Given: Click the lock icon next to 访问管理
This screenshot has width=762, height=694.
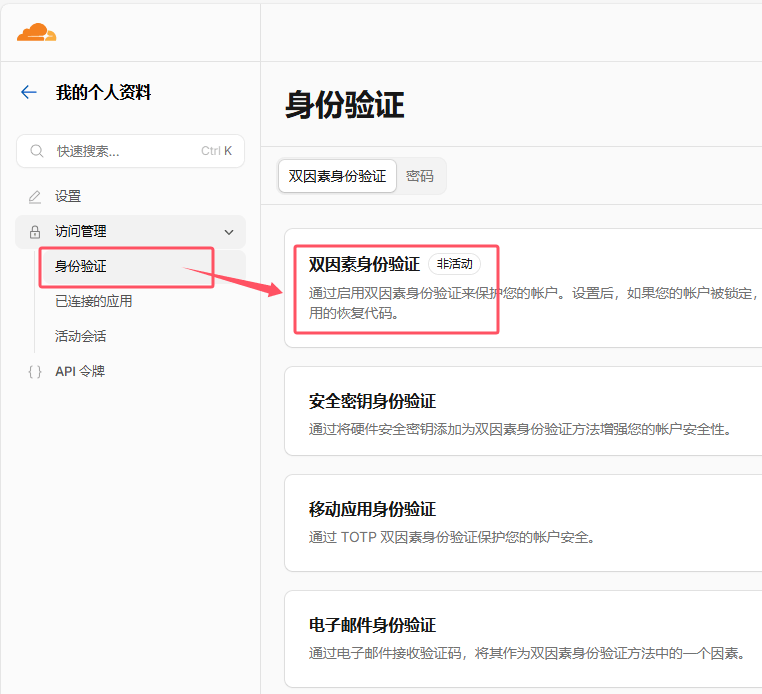Looking at the screenshot, I should coord(35,232).
